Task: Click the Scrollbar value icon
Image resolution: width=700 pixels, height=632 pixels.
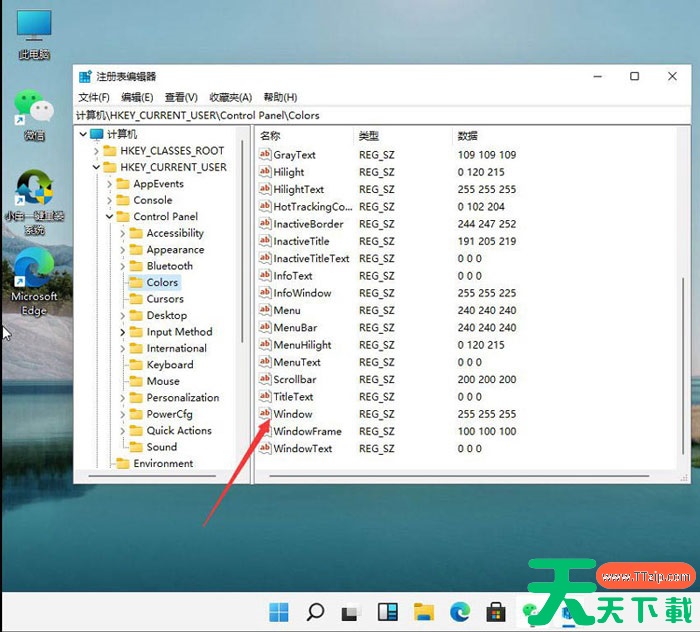Action: click(265, 379)
